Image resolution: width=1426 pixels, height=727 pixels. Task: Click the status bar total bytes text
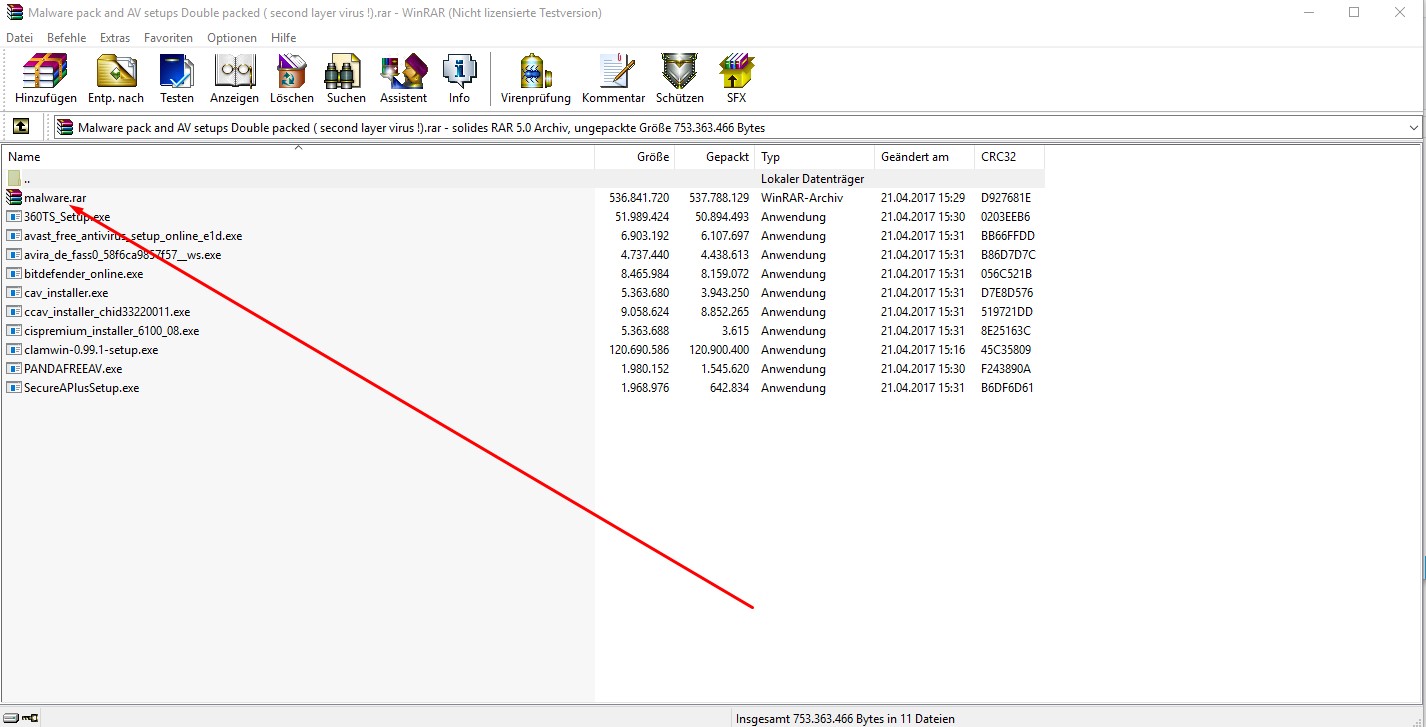(x=845, y=718)
